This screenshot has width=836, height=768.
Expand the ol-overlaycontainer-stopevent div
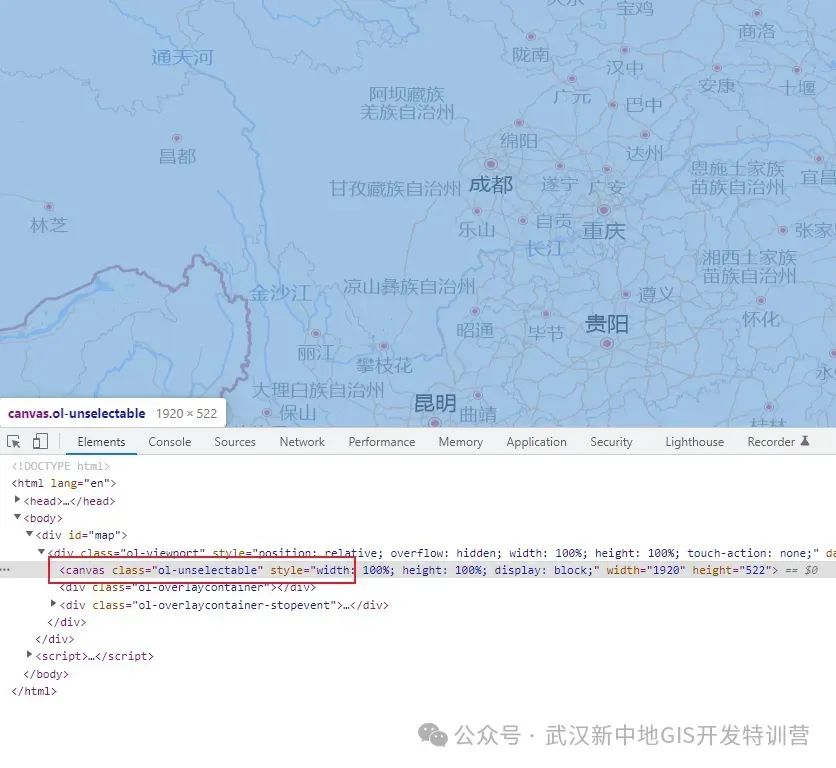point(53,604)
